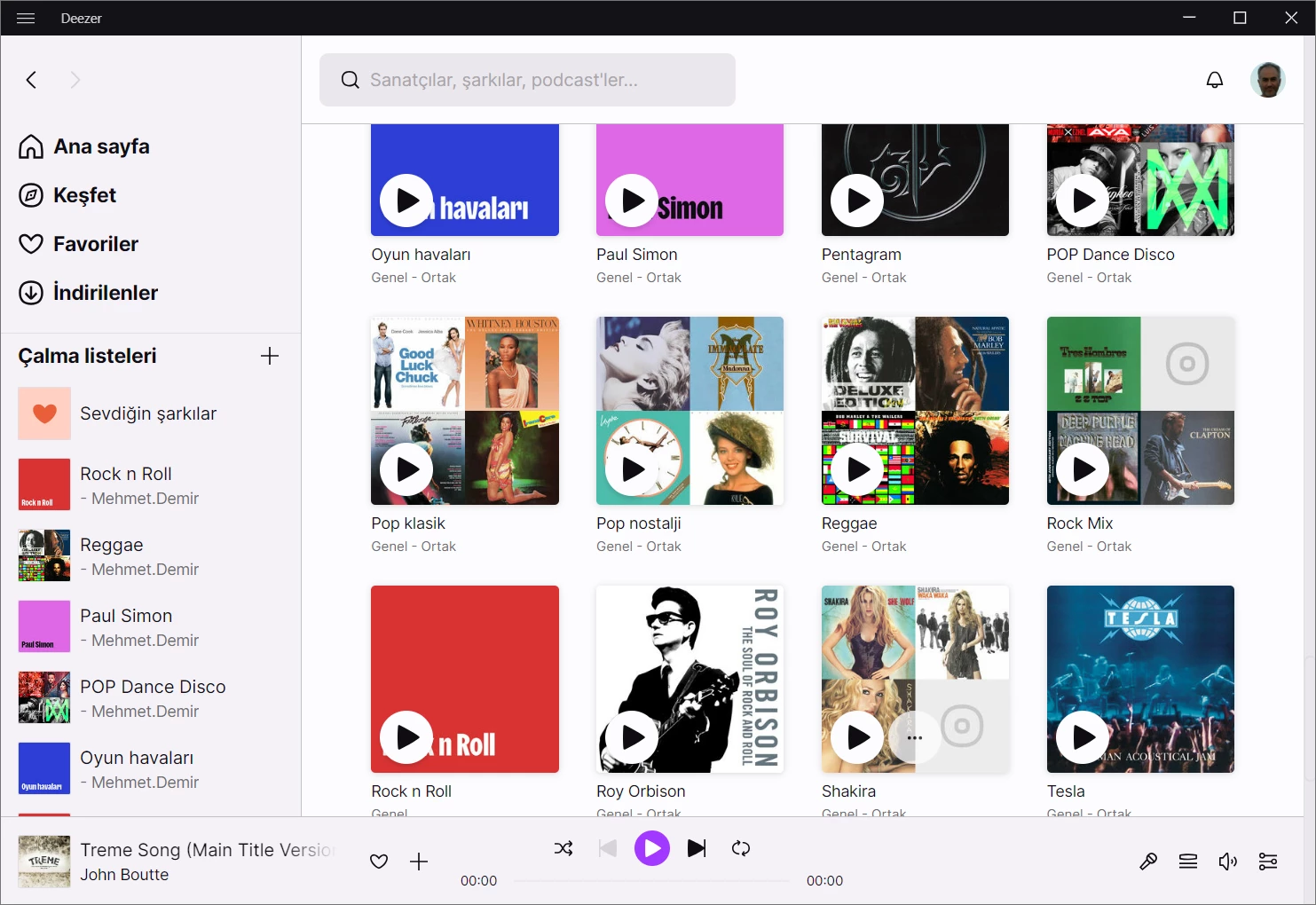Open the play queue list
This screenshot has height=905, width=1316.
(x=1188, y=862)
